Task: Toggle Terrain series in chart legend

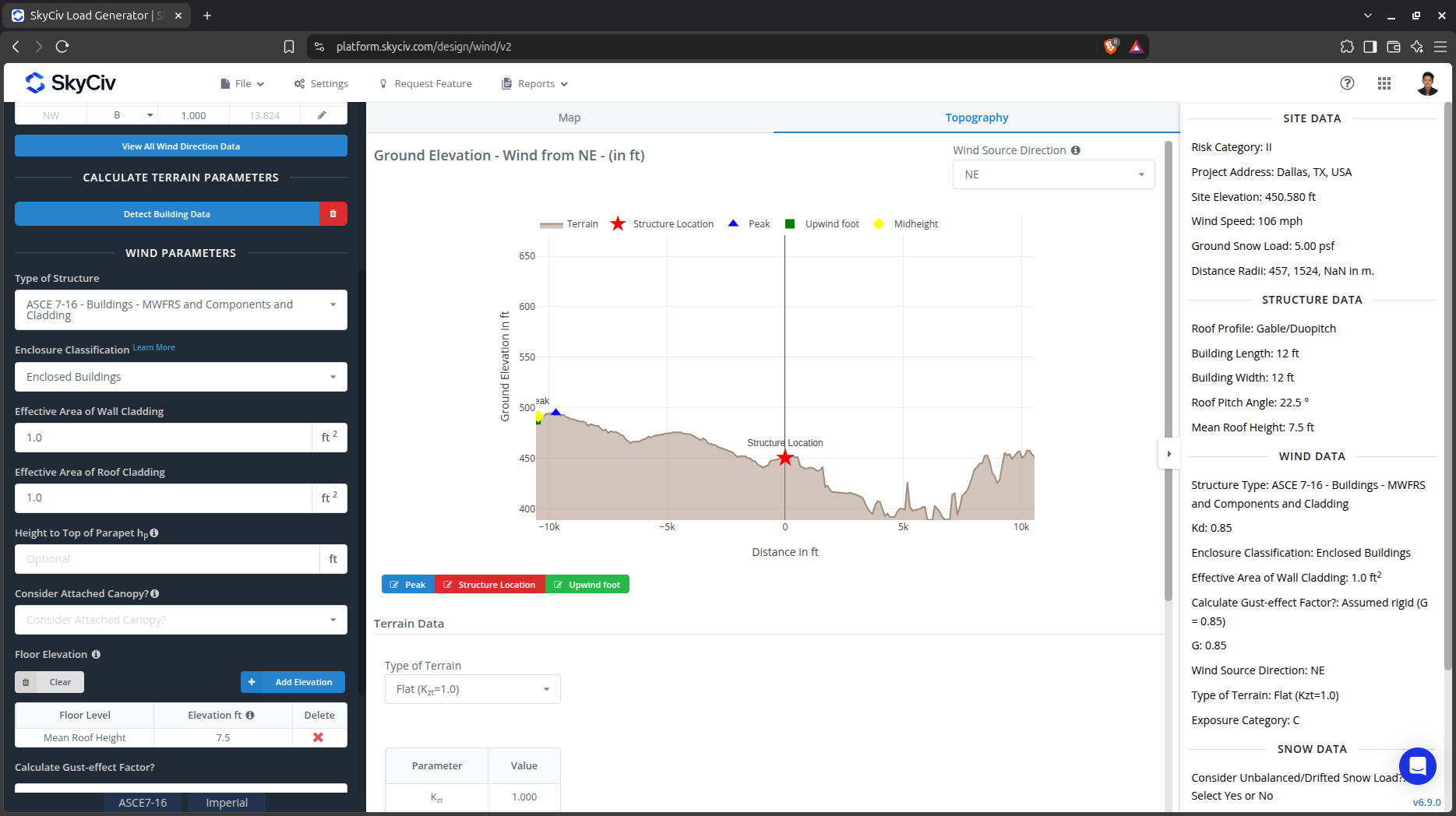Action: pyautogui.click(x=569, y=224)
